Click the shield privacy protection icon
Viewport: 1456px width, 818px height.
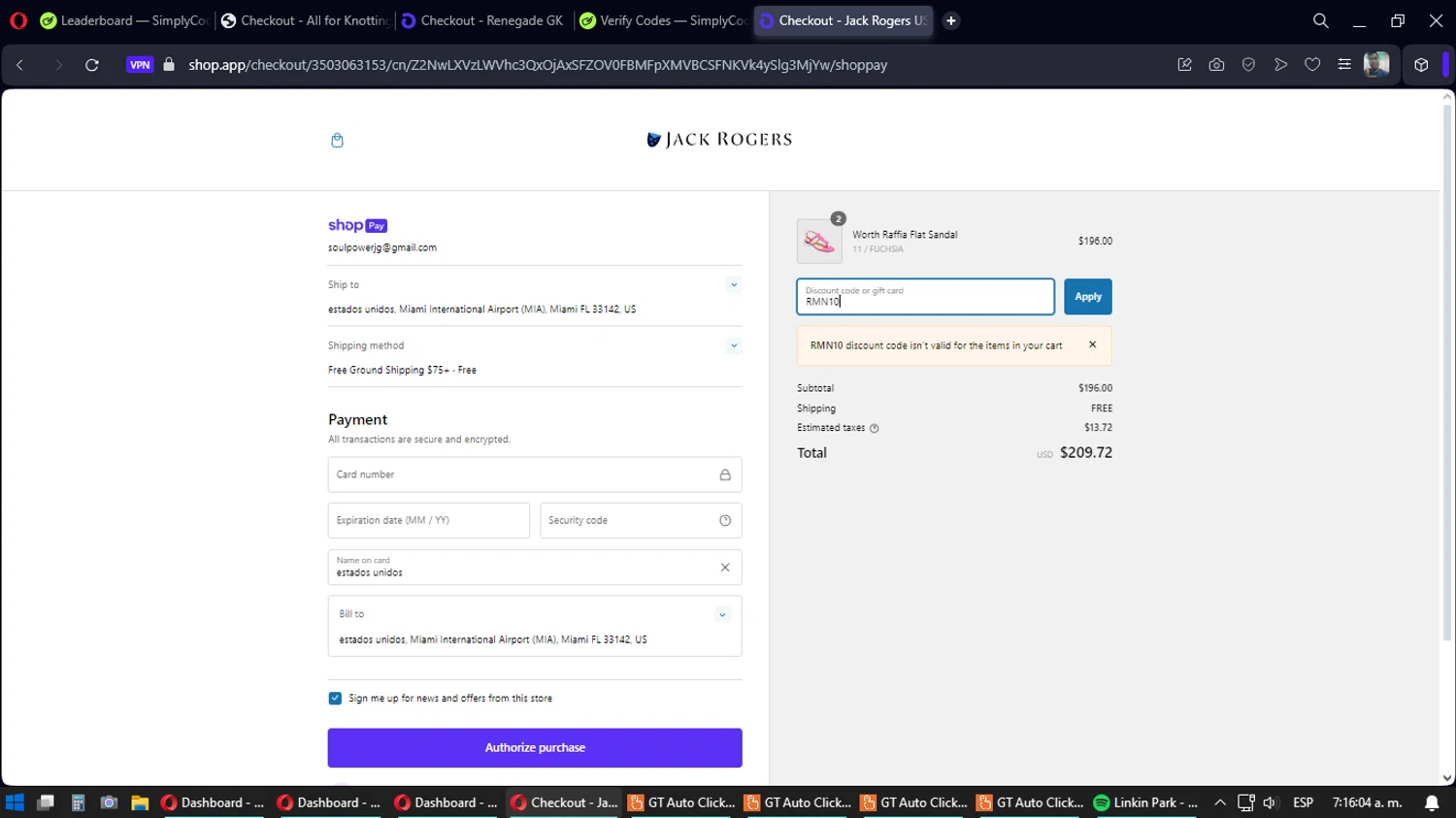(1248, 65)
